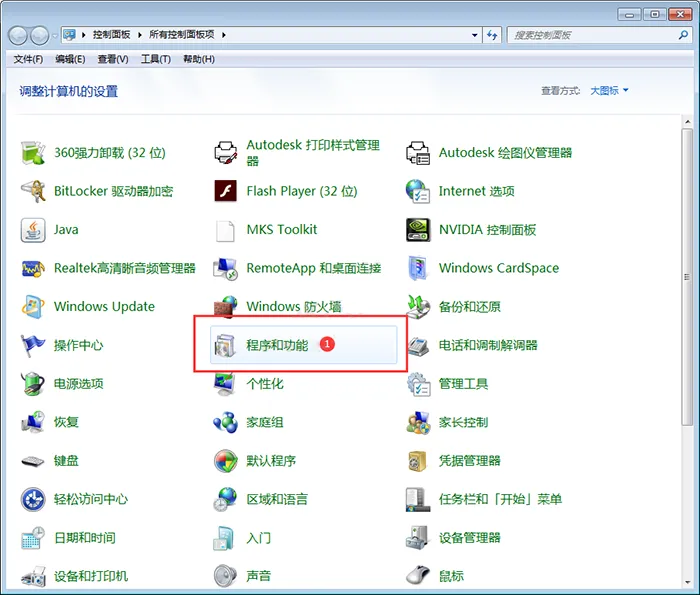Click the 个性化 monitor icon
The height and width of the screenshot is (595, 700).
point(225,384)
